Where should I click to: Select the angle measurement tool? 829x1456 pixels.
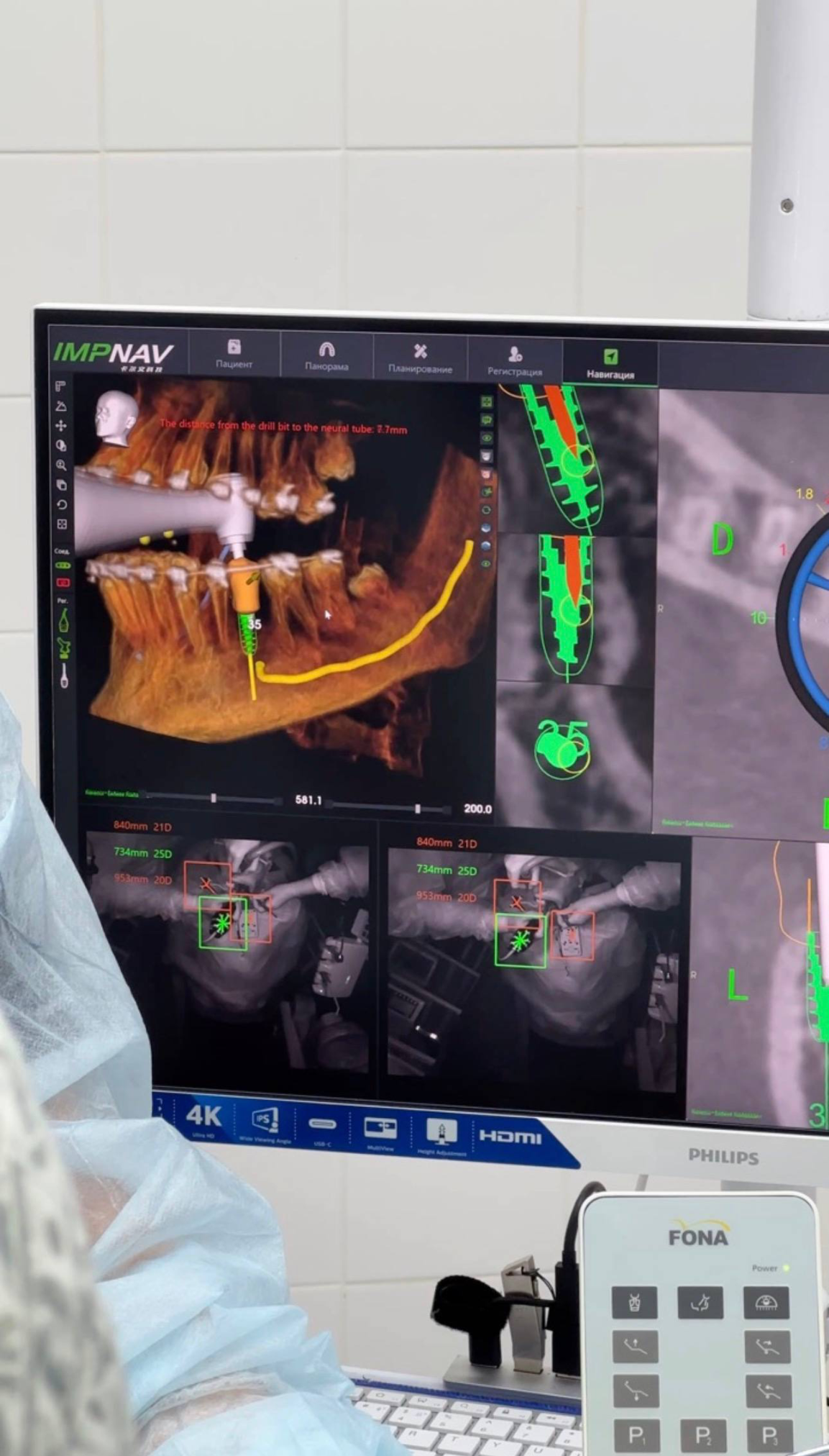pyautogui.click(x=61, y=406)
